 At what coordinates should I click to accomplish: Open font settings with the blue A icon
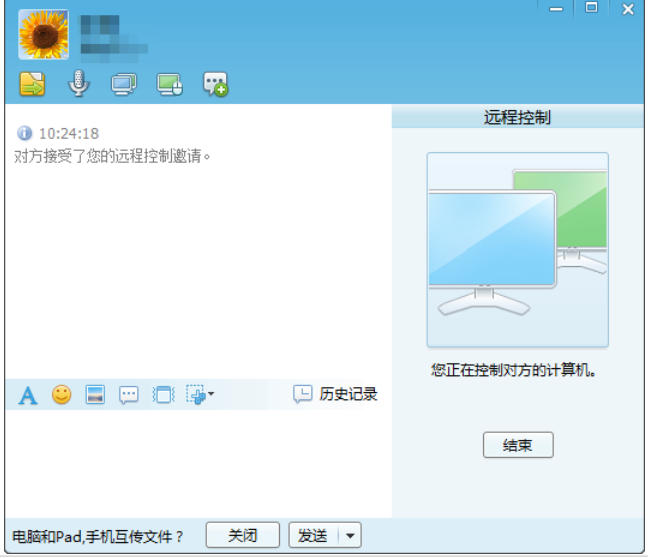point(28,395)
